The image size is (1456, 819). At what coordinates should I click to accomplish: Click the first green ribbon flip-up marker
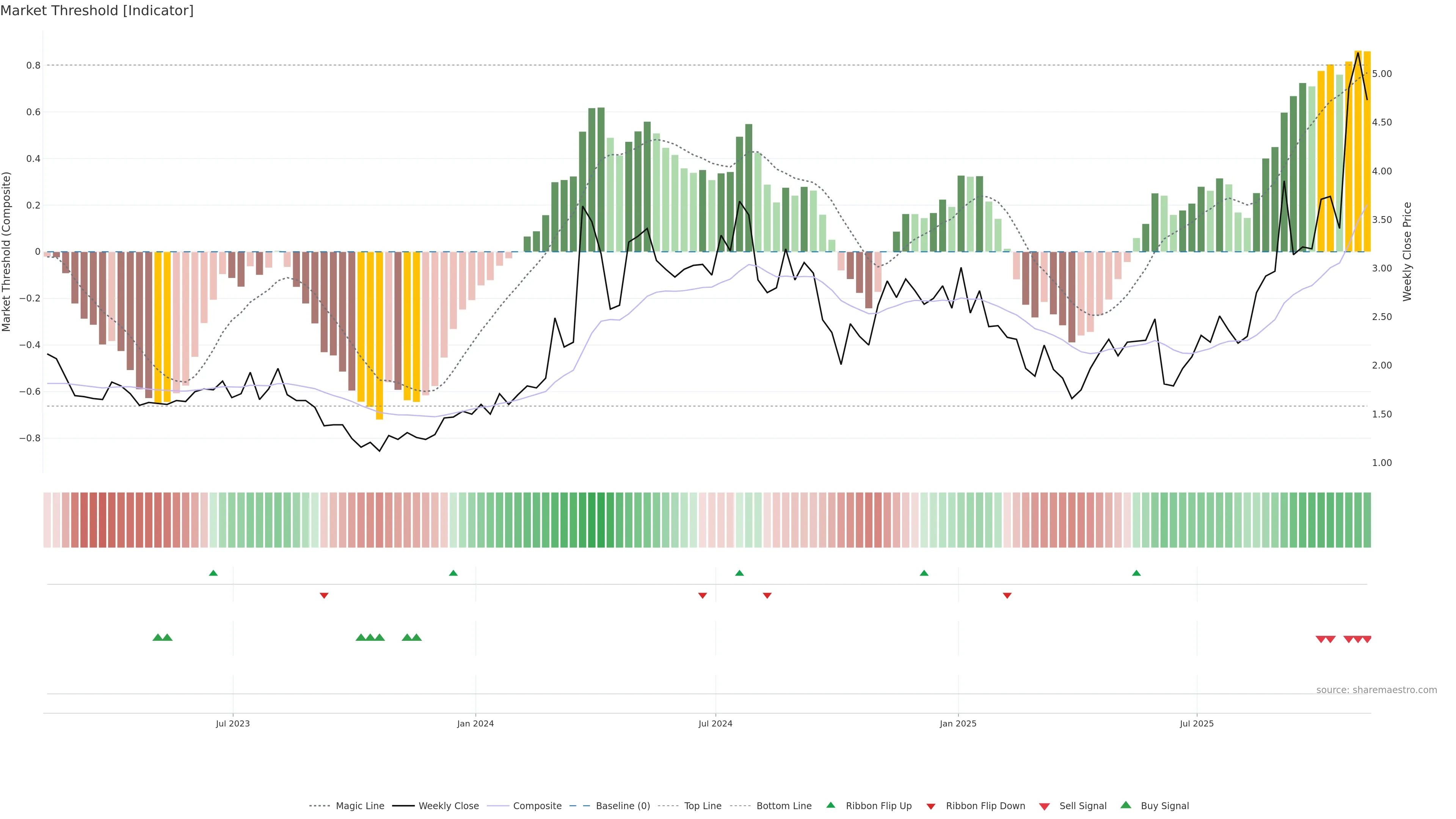click(213, 573)
